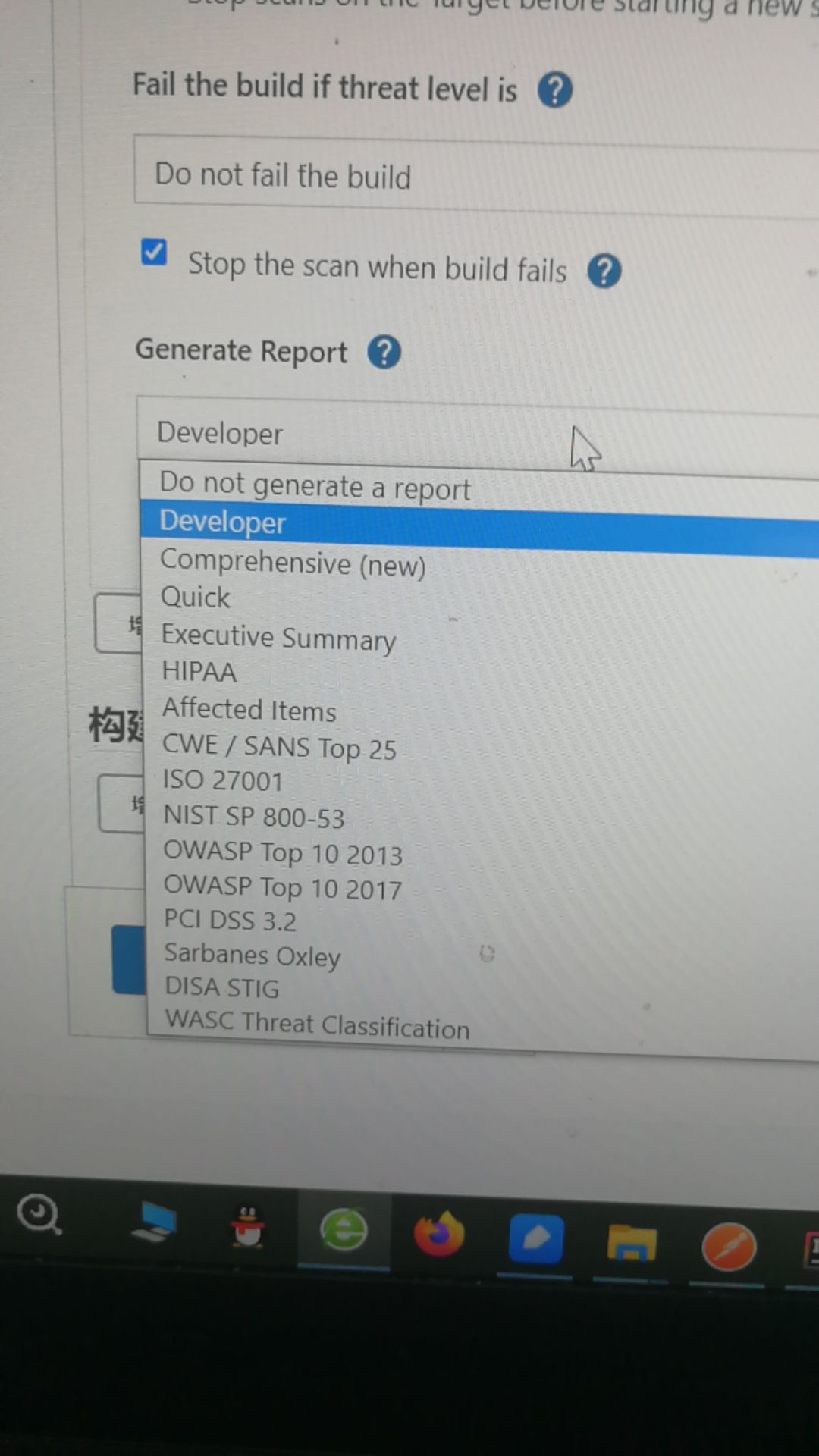Screen dimensions: 819x1456
Task: Open help for Stop the scan option
Action: click(x=604, y=271)
